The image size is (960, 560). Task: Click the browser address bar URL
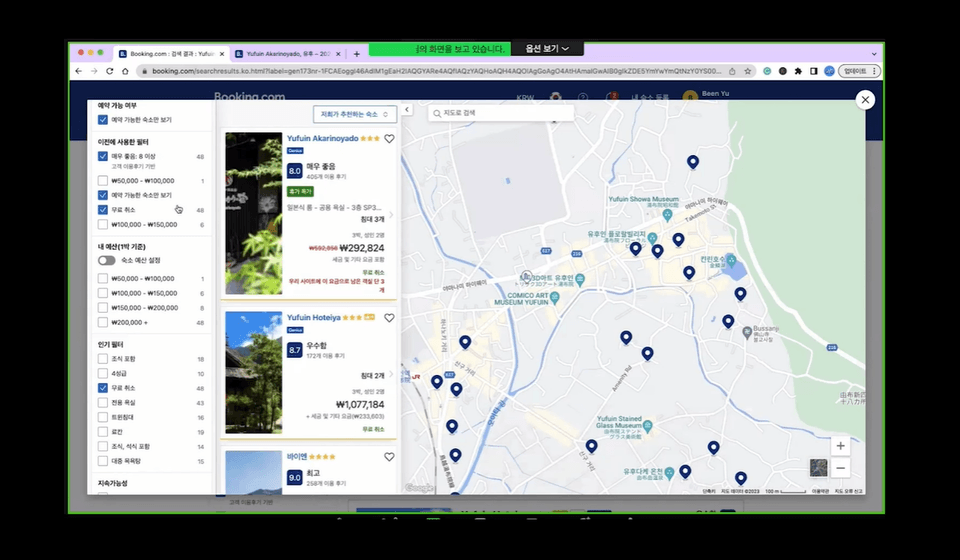tap(437, 71)
